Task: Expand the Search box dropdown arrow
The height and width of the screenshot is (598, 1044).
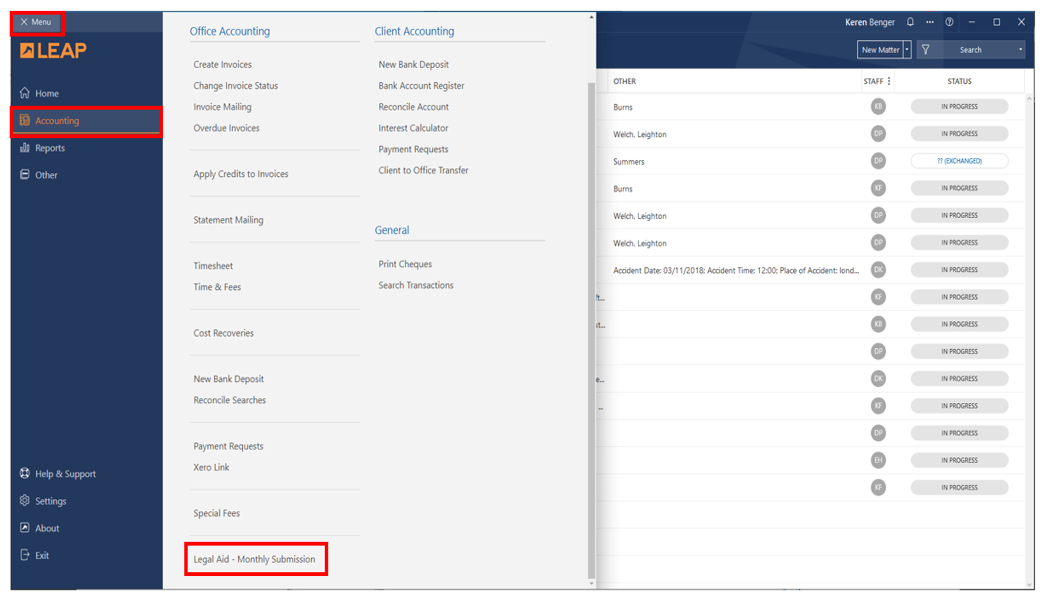Action: pyautogui.click(x=1020, y=50)
